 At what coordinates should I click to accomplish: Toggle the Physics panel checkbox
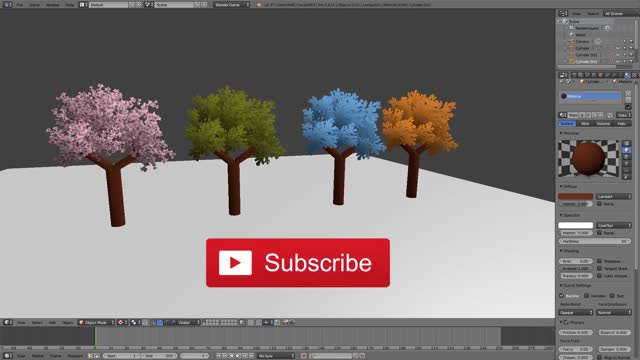(566, 322)
